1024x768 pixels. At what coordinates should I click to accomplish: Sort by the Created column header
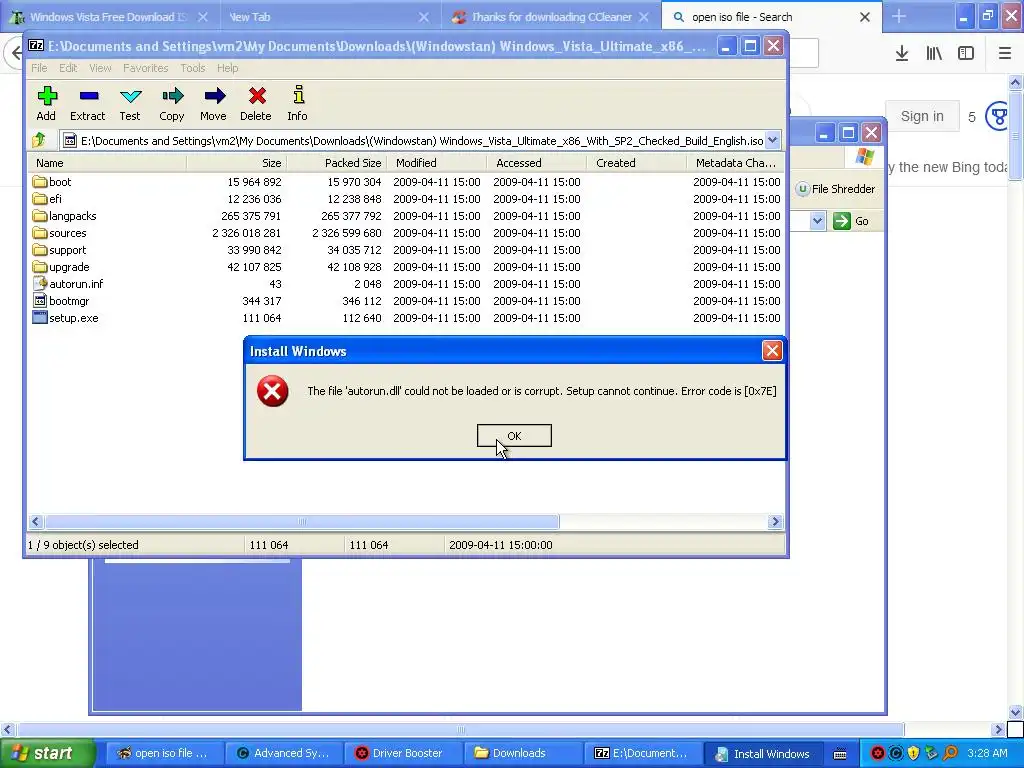(637, 163)
